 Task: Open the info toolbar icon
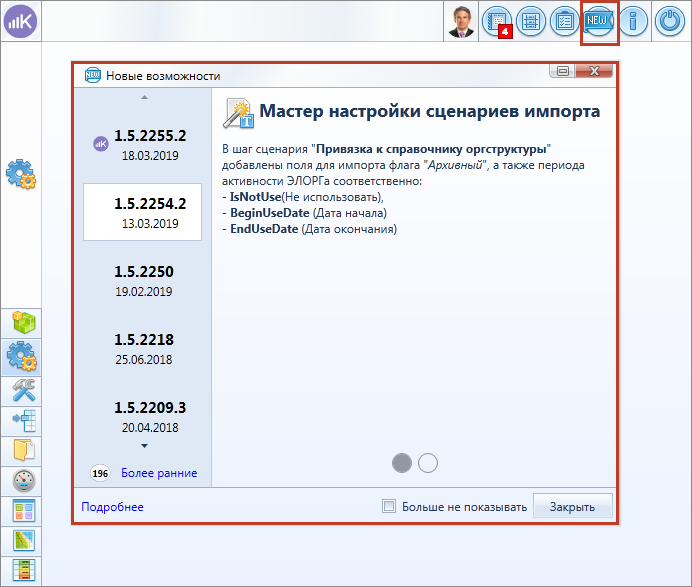pos(633,21)
